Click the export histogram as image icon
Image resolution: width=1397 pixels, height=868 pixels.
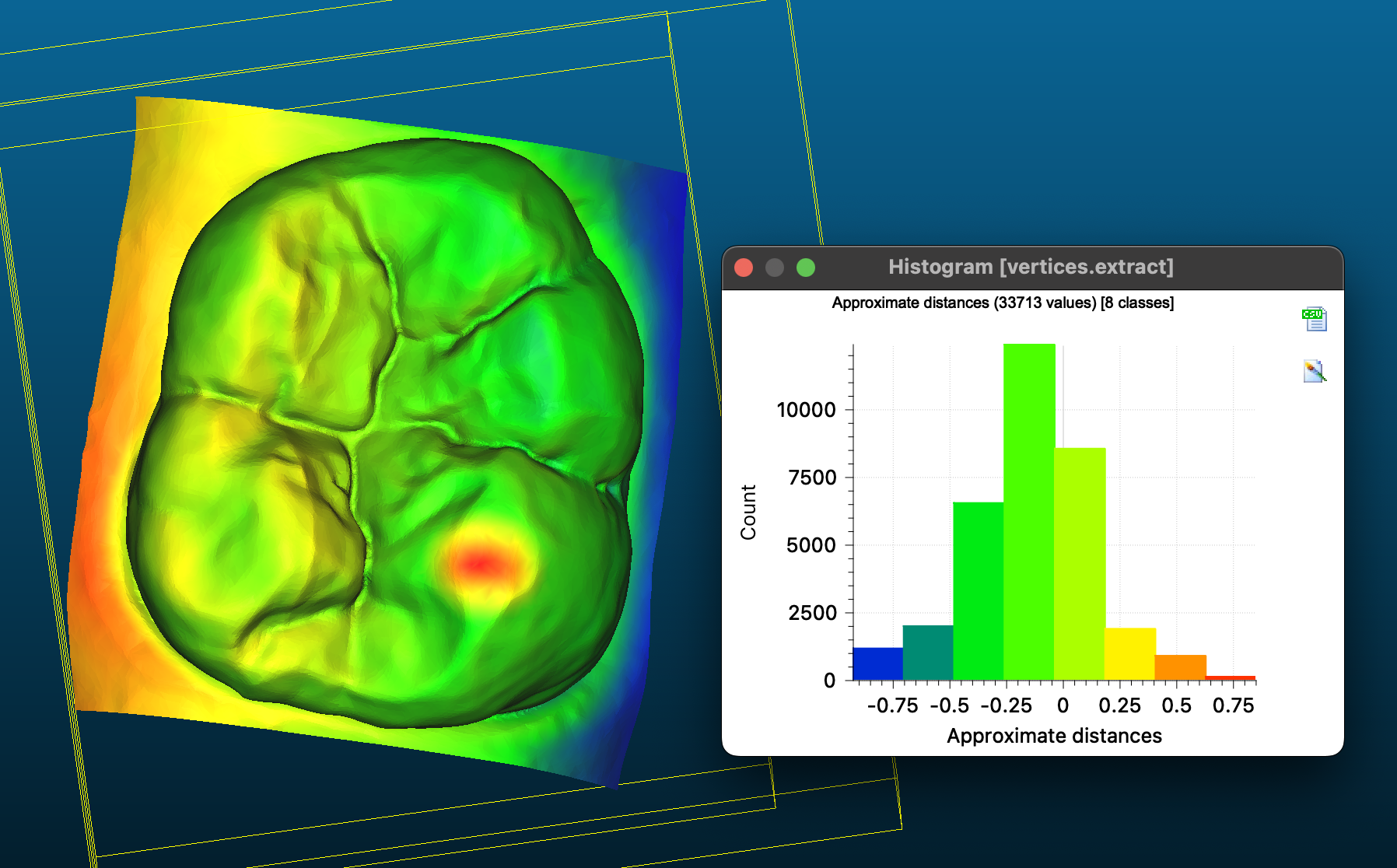pyautogui.click(x=1314, y=371)
